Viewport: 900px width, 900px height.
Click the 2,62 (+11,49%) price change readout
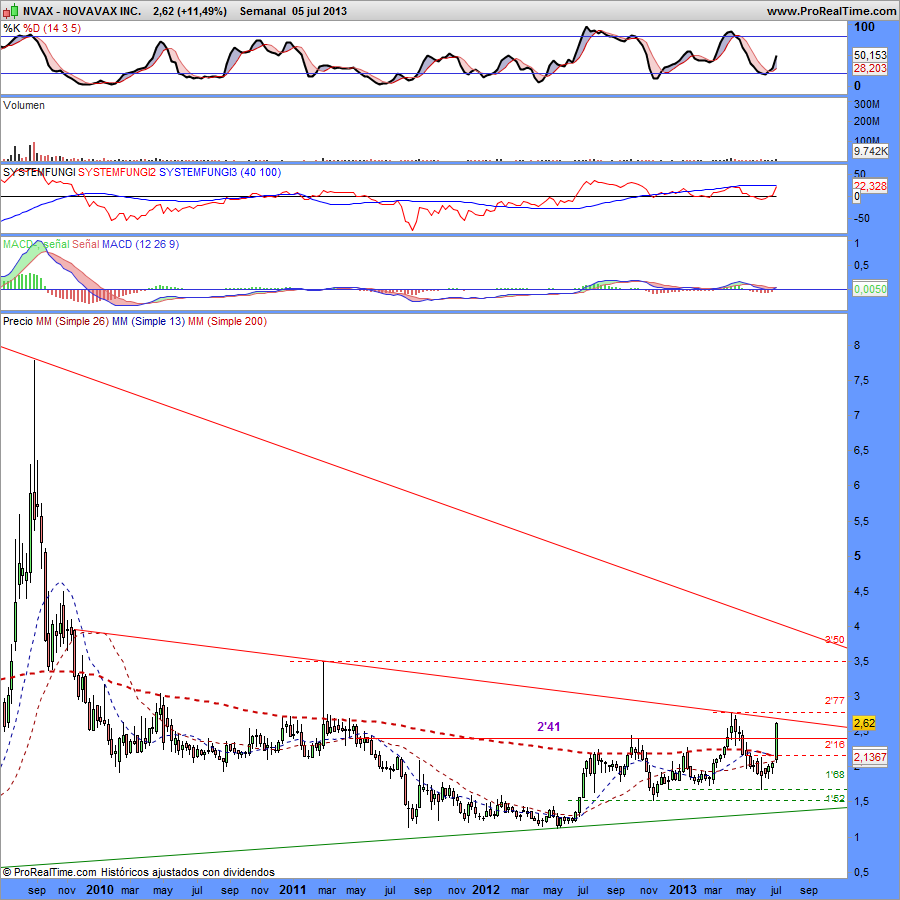tap(189, 11)
